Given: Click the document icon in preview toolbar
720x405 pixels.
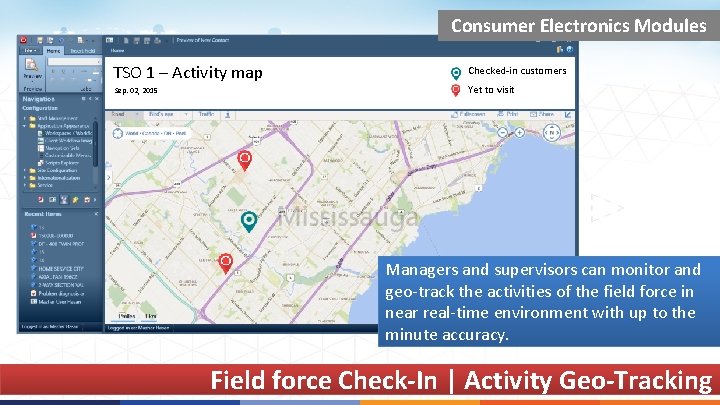Looking at the screenshot, I should (126, 40).
